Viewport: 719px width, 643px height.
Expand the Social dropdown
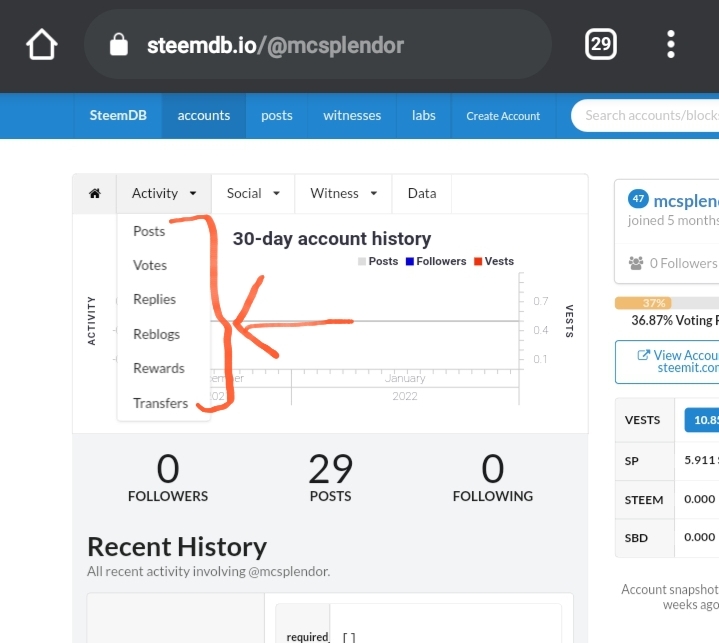[253, 194]
